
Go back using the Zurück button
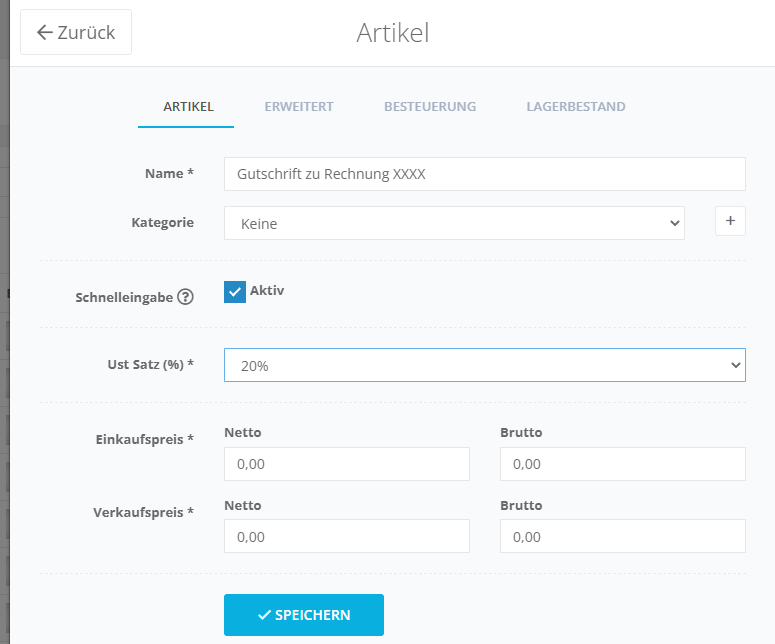point(76,32)
